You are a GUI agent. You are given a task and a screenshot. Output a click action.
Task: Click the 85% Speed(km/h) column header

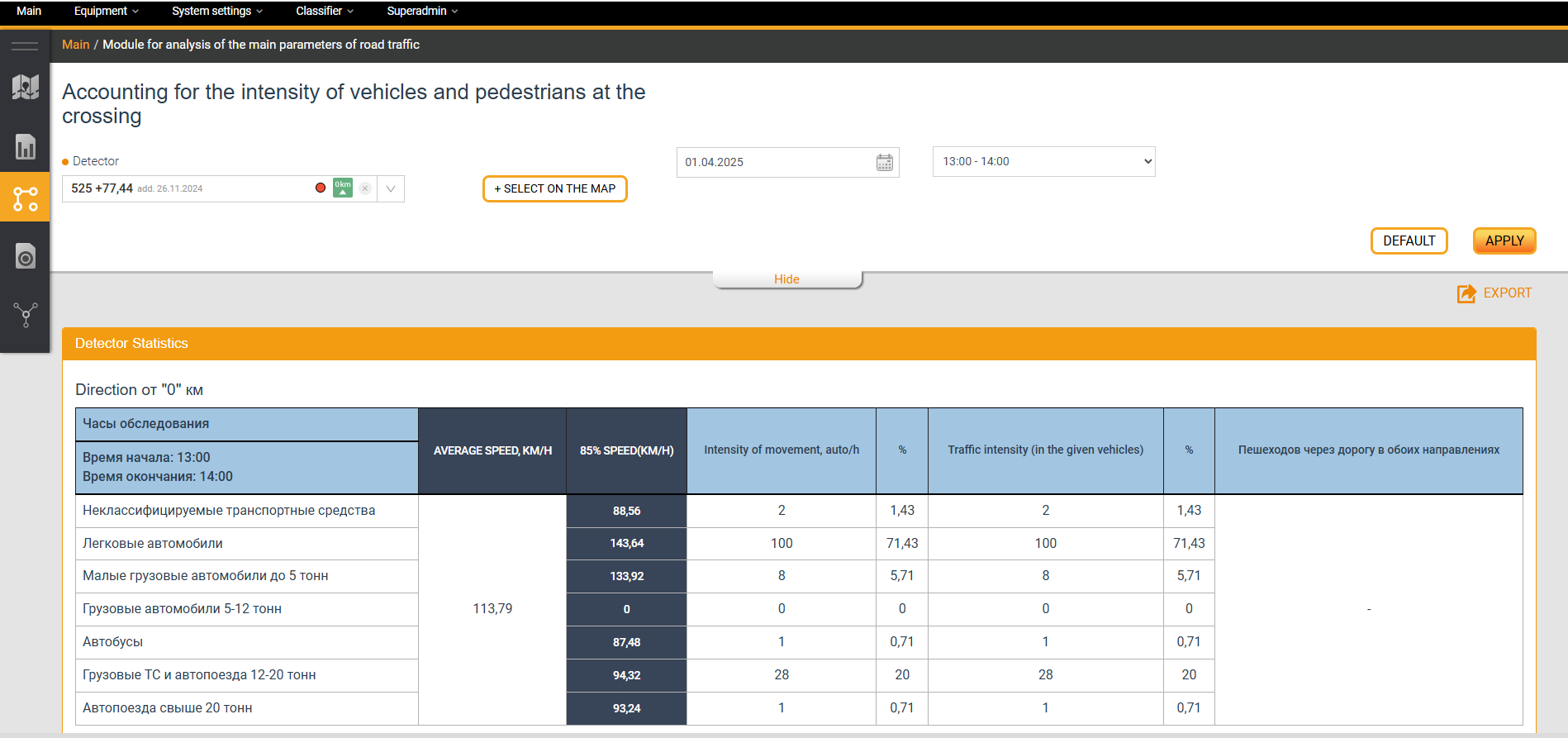pos(627,451)
